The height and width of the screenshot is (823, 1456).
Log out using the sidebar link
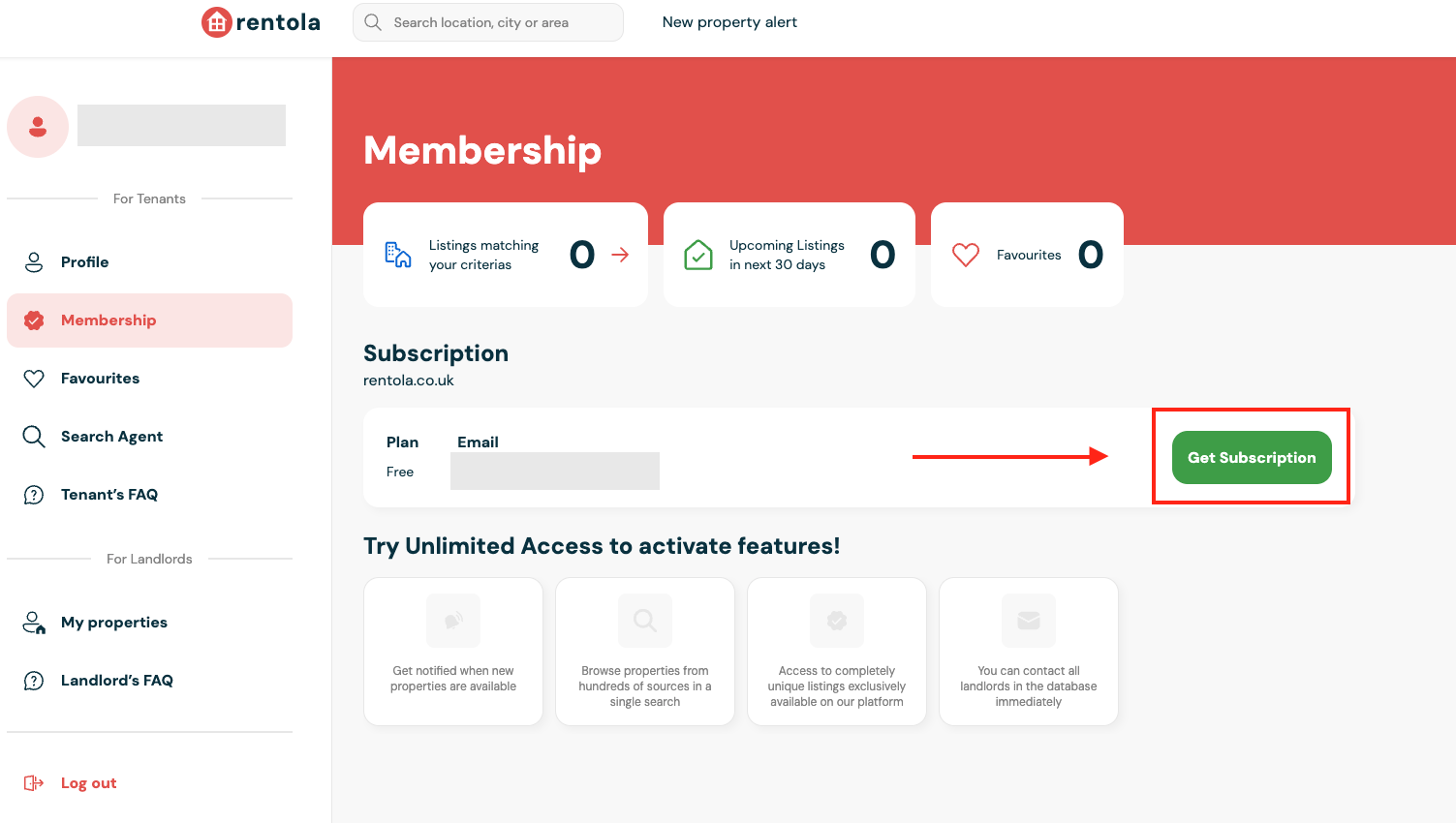point(88,783)
